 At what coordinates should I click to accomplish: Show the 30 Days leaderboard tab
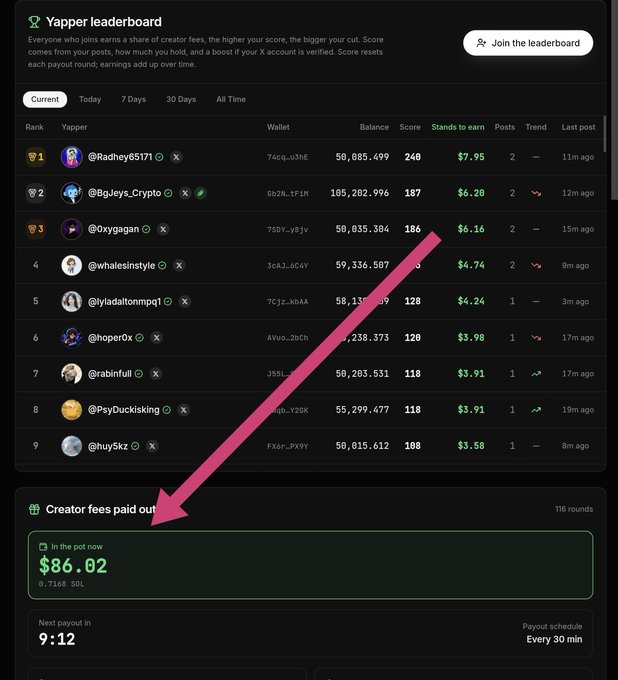181,99
